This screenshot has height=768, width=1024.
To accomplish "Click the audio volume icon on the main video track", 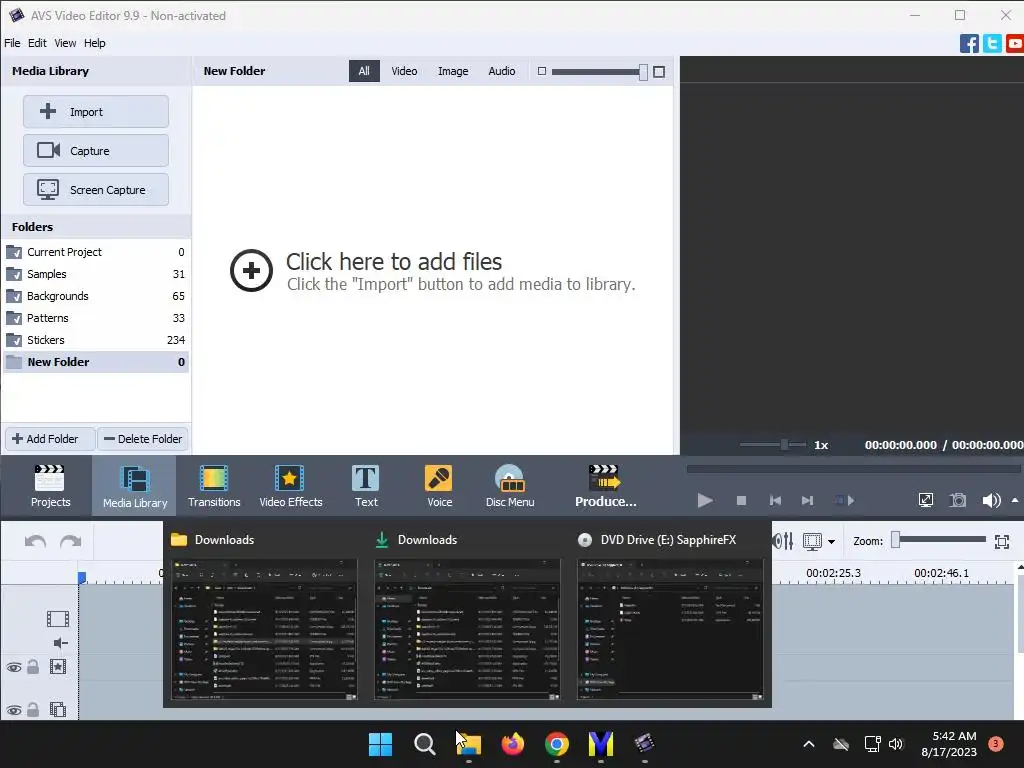I will 60,643.
